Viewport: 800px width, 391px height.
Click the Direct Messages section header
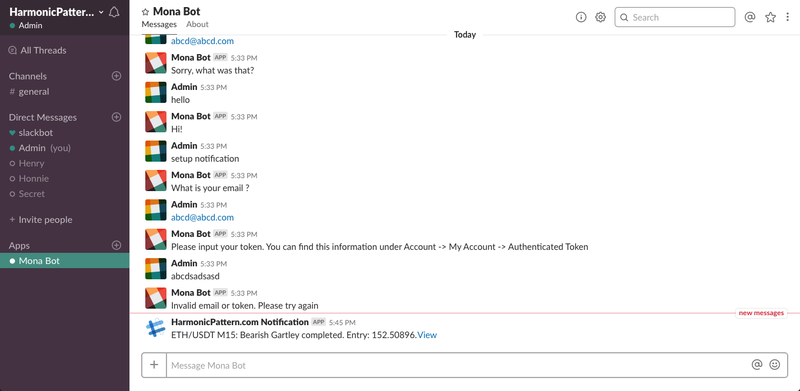point(43,117)
